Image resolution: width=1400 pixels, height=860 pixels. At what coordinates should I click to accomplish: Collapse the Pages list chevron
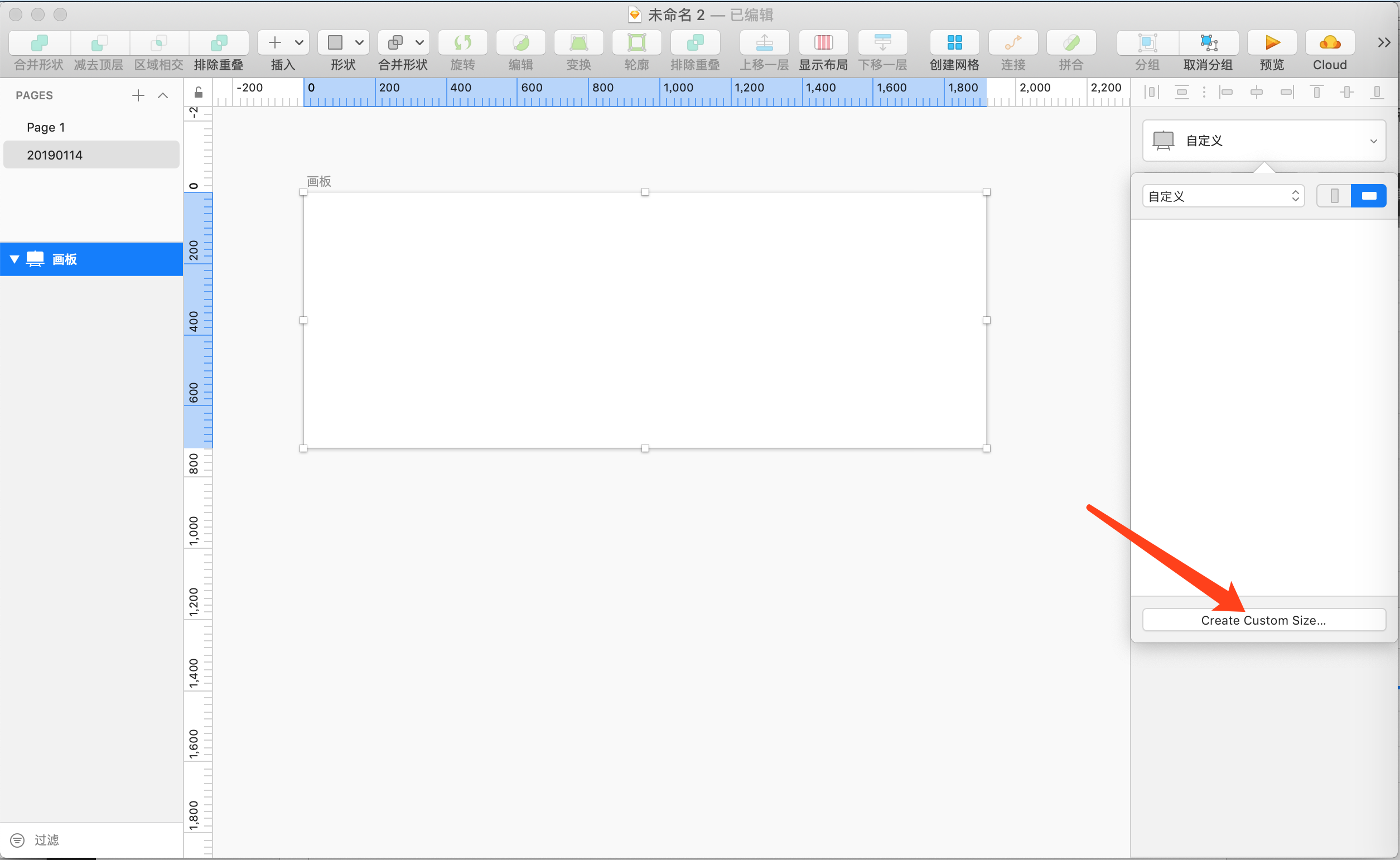pos(163,95)
